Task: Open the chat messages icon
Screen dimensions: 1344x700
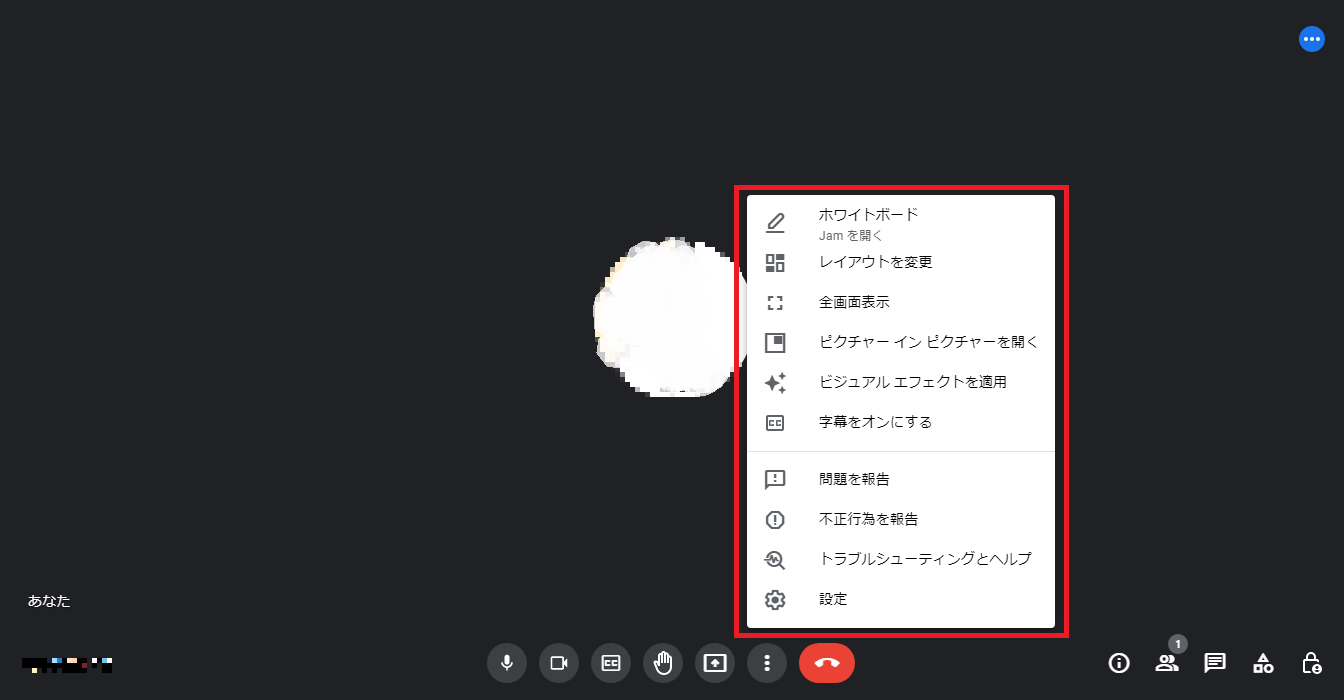Action: click(1215, 663)
